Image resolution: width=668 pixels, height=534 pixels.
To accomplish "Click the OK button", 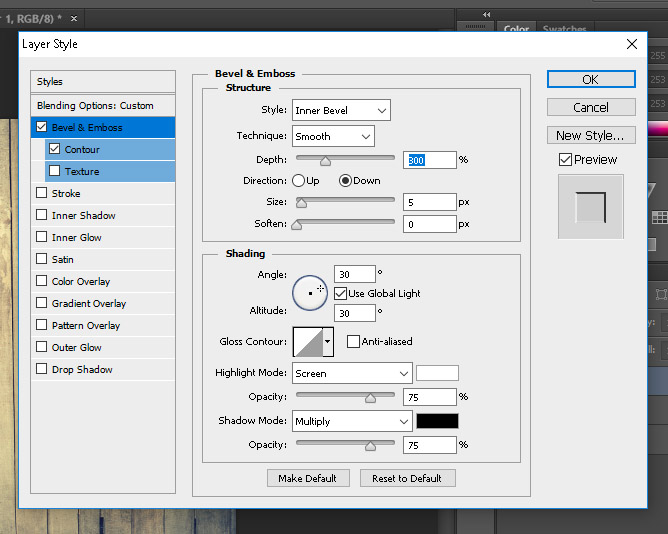I will [x=590, y=79].
